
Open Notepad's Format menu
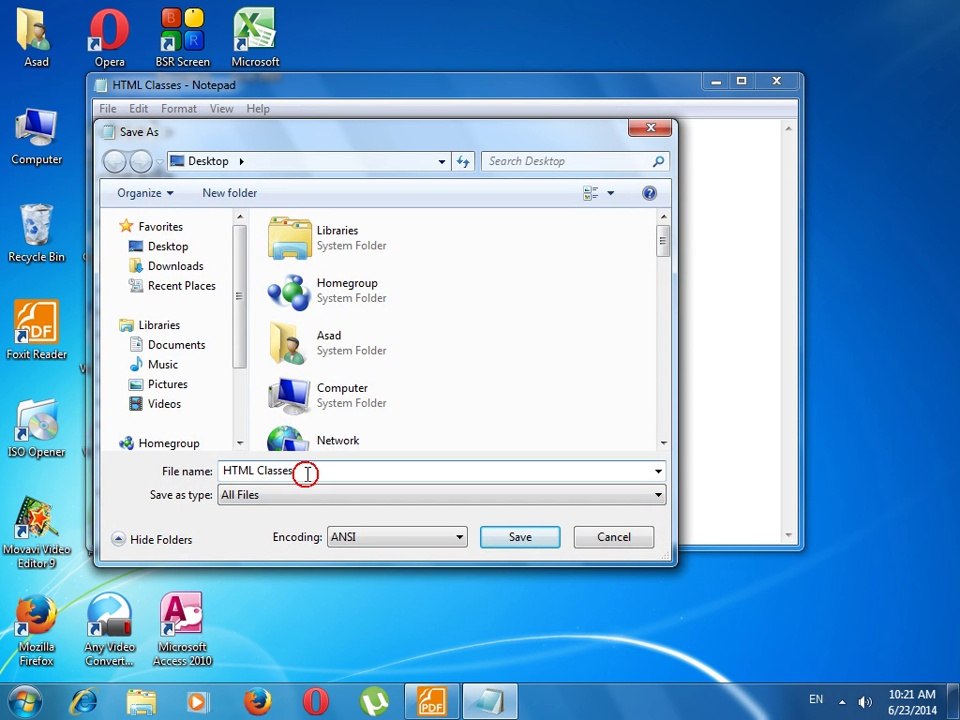pyautogui.click(x=179, y=108)
